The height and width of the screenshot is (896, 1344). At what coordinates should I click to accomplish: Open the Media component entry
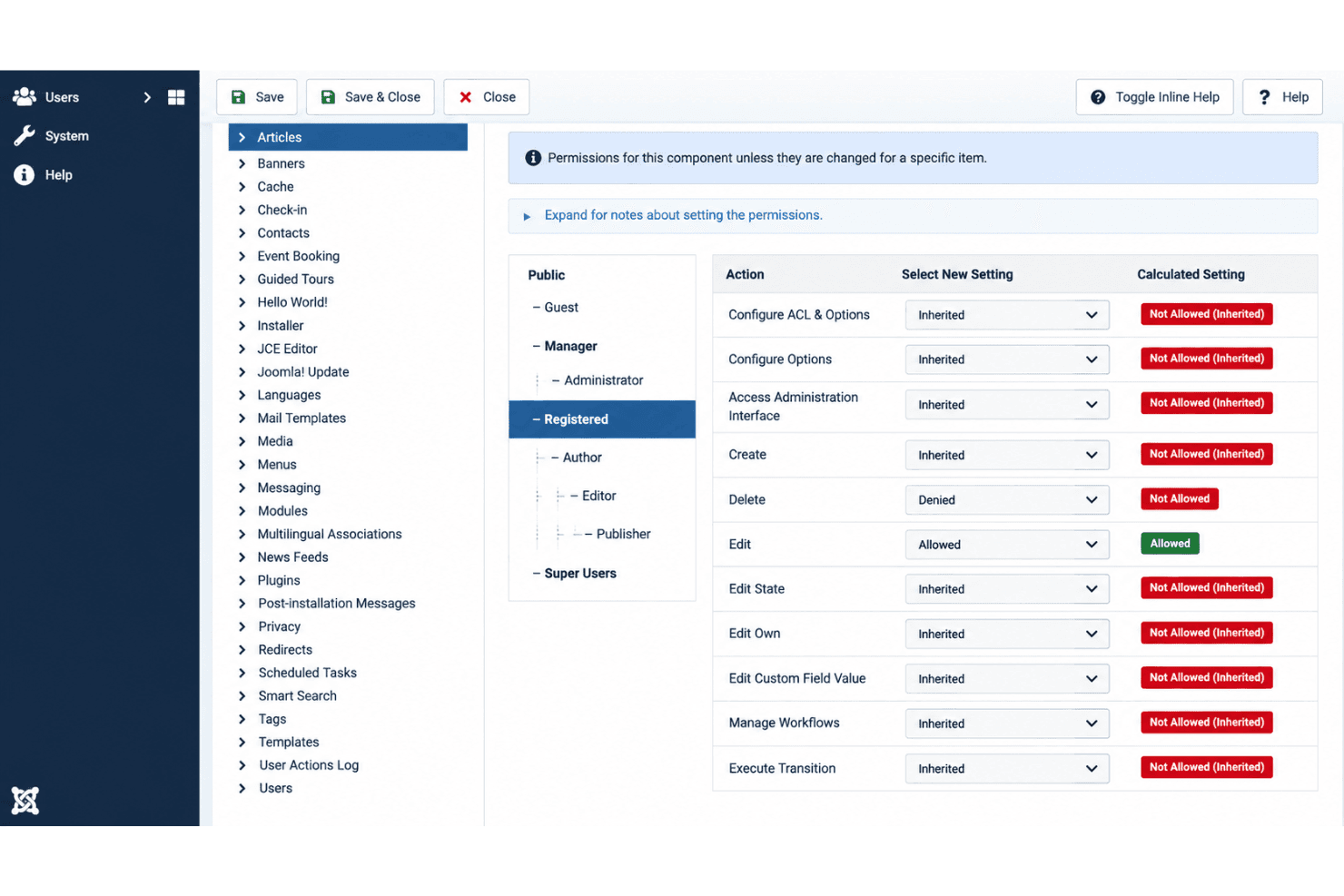click(274, 441)
